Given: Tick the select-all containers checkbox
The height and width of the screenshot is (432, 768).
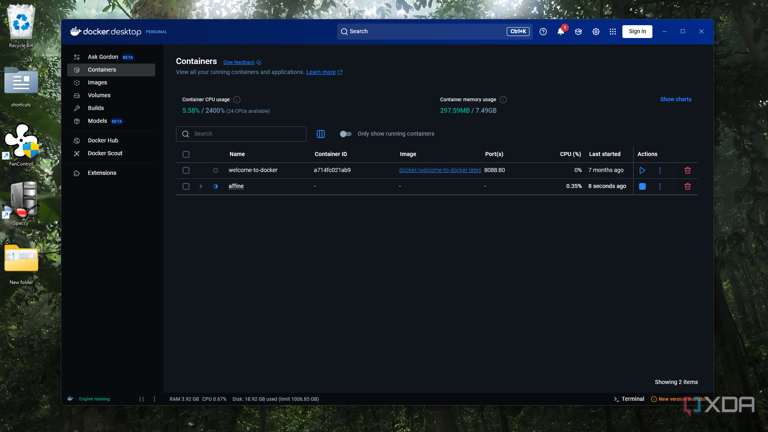Looking at the screenshot, I should click(186, 154).
